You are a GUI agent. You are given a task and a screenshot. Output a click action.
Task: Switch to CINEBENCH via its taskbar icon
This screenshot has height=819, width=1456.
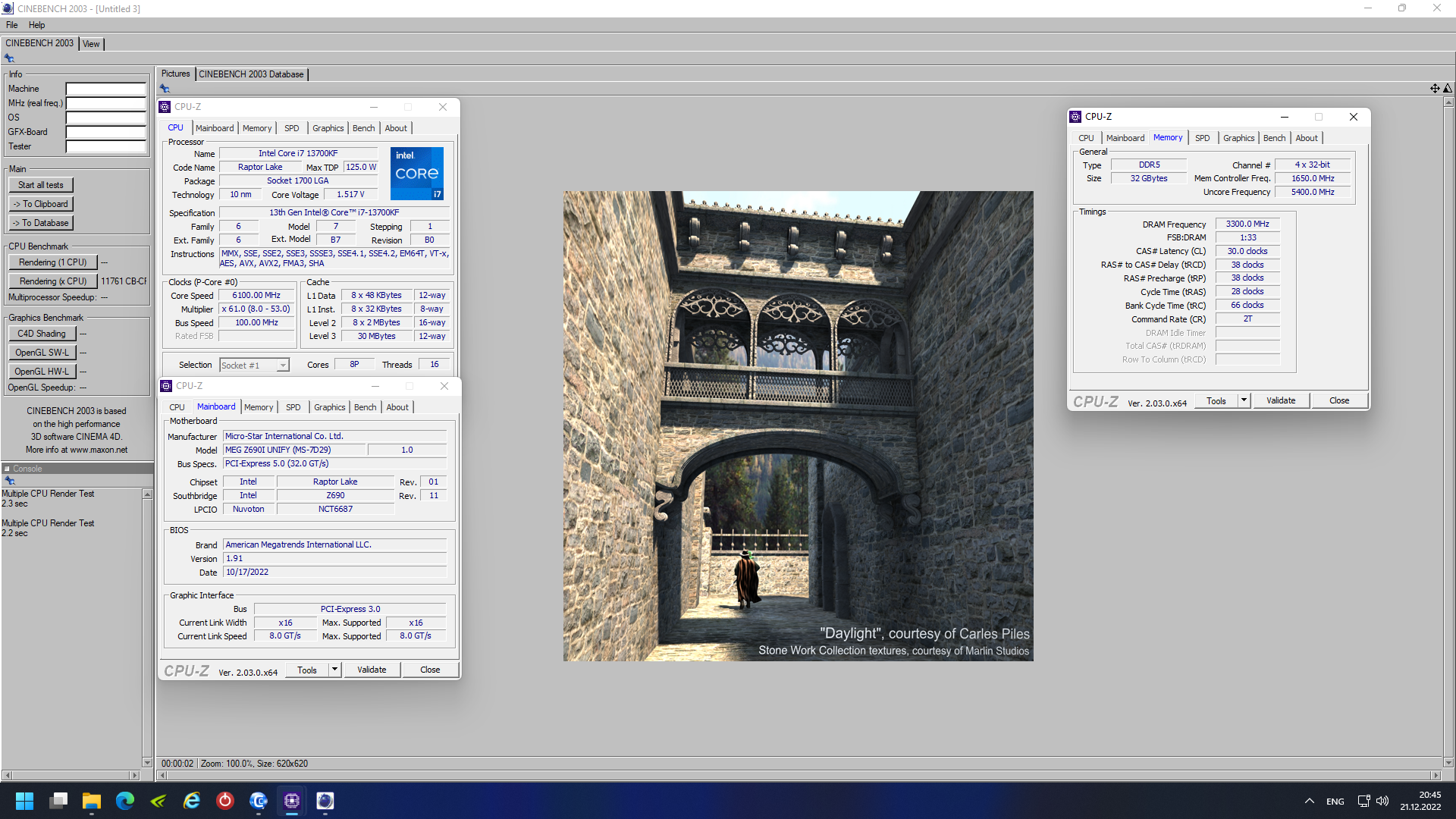coord(325,801)
